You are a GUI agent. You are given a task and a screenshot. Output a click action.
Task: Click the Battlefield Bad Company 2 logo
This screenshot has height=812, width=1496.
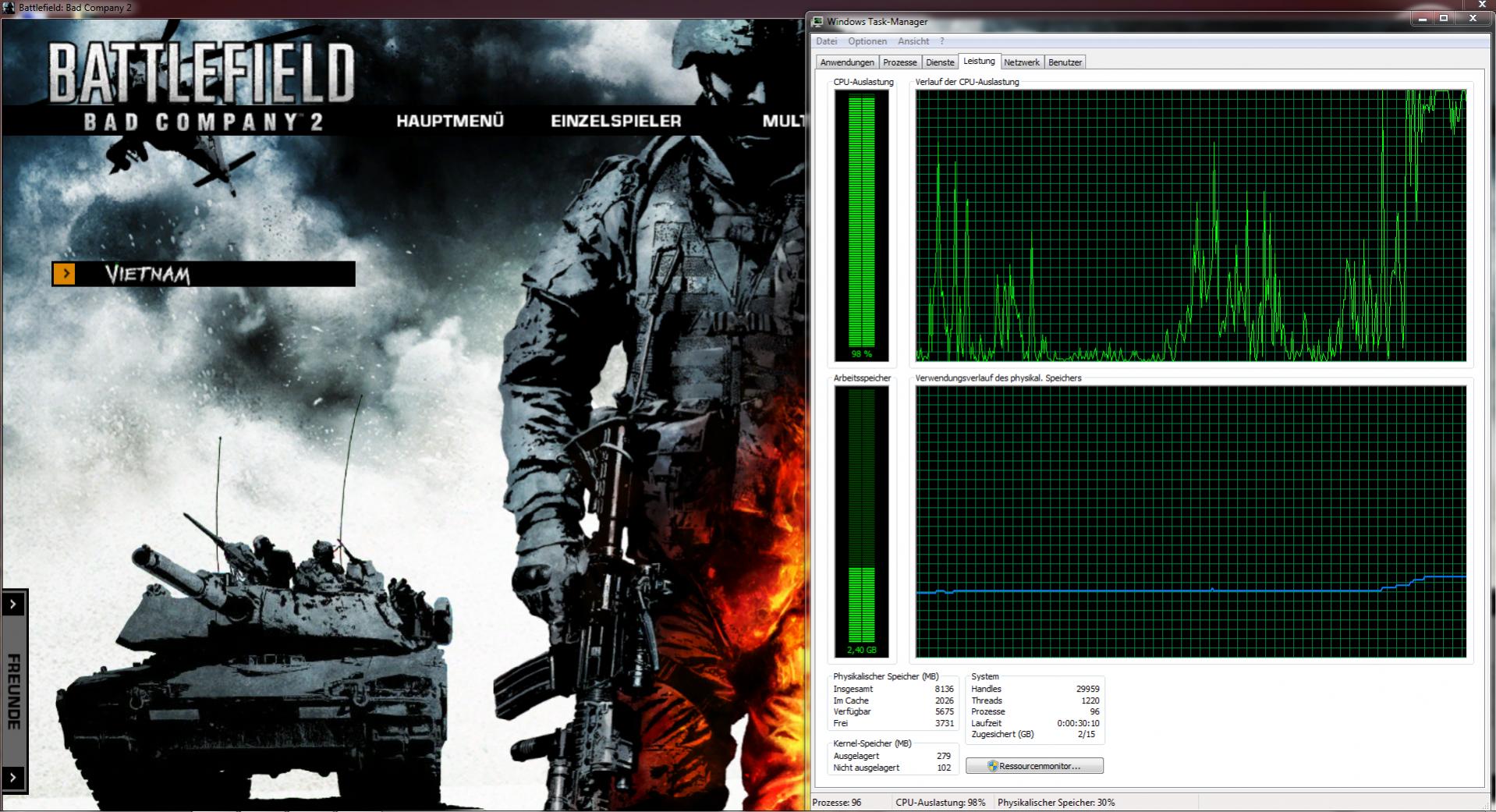[201, 86]
